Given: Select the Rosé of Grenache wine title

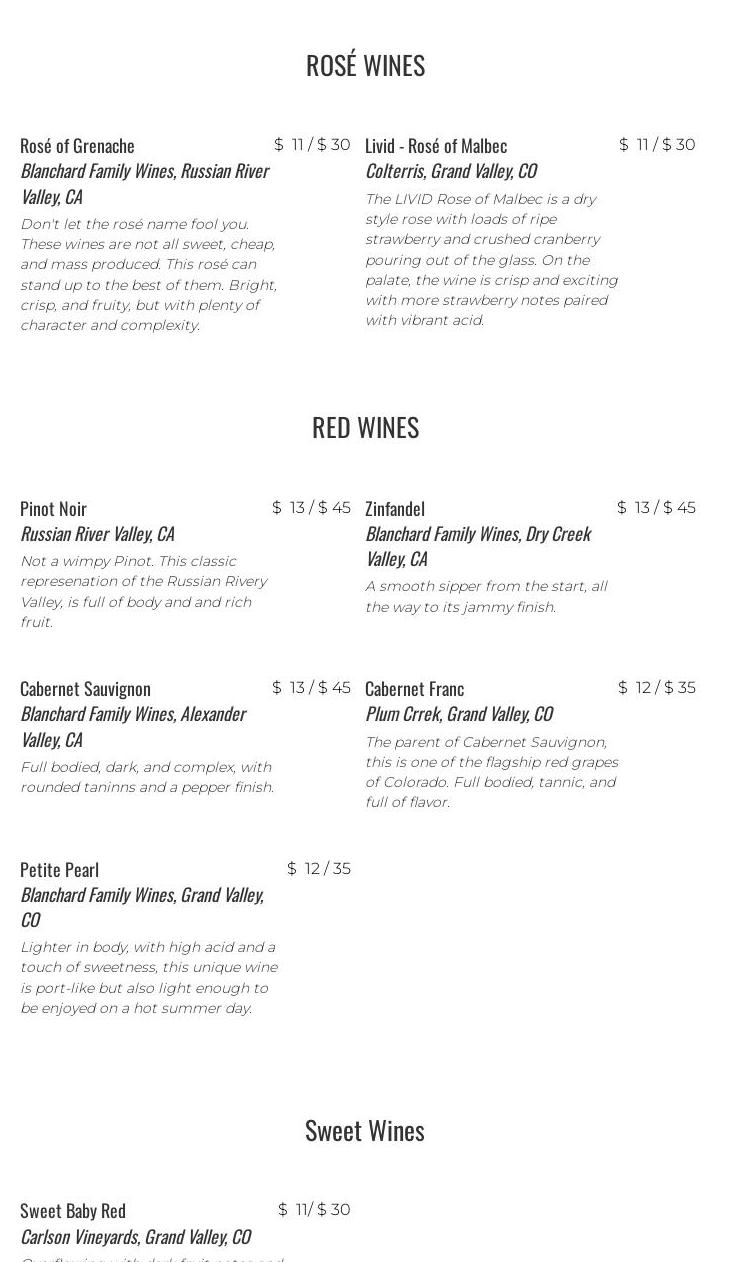Looking at the screenshot, I should 77,146.
